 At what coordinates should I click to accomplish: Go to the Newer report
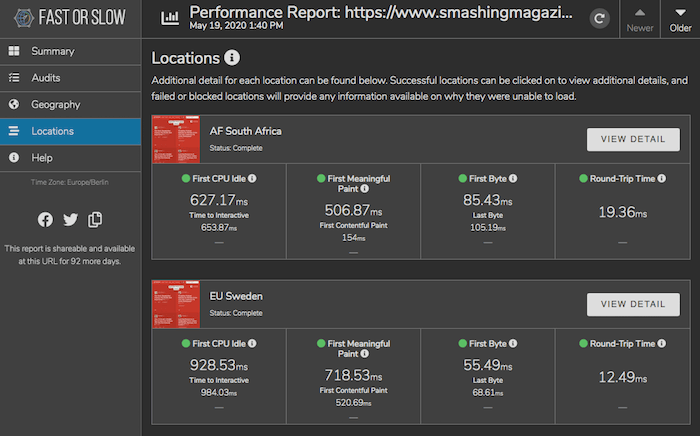coord(639,18)
